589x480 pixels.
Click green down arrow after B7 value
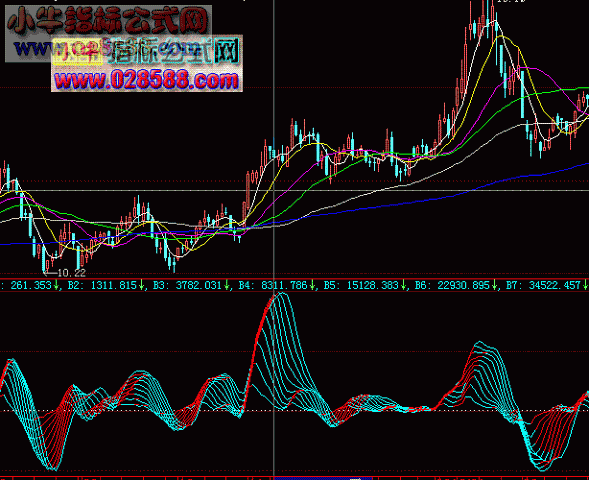pyautogui.click(x=585, y=285)
